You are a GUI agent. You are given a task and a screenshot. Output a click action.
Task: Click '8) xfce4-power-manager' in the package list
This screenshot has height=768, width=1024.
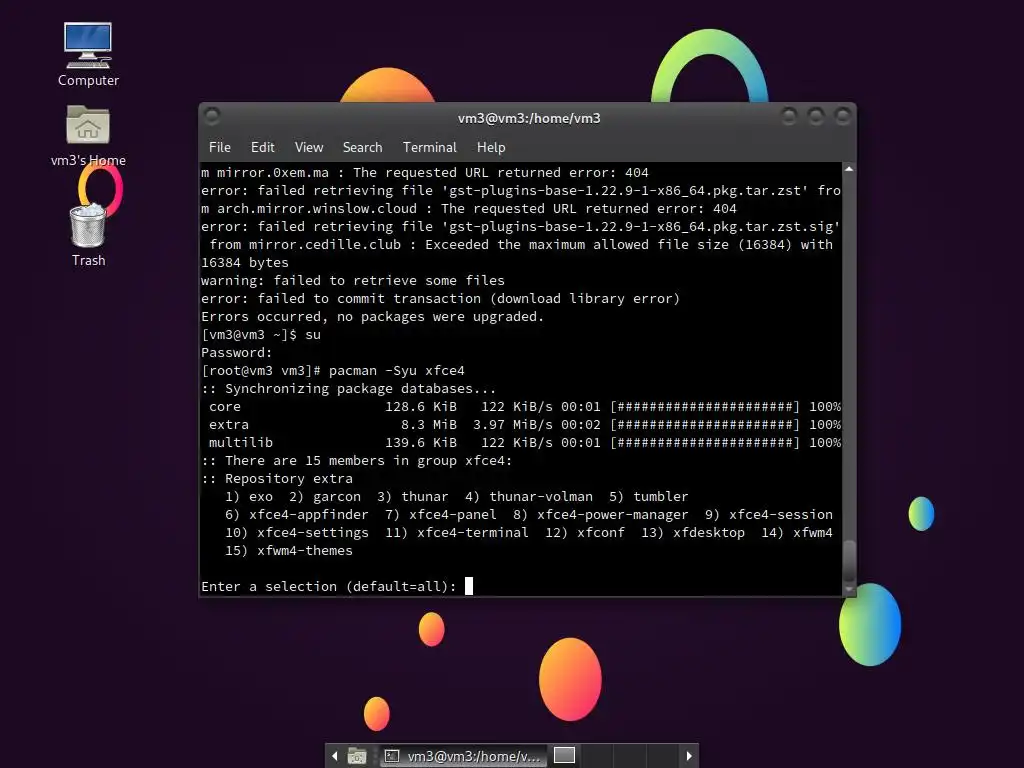pos(600,515)
